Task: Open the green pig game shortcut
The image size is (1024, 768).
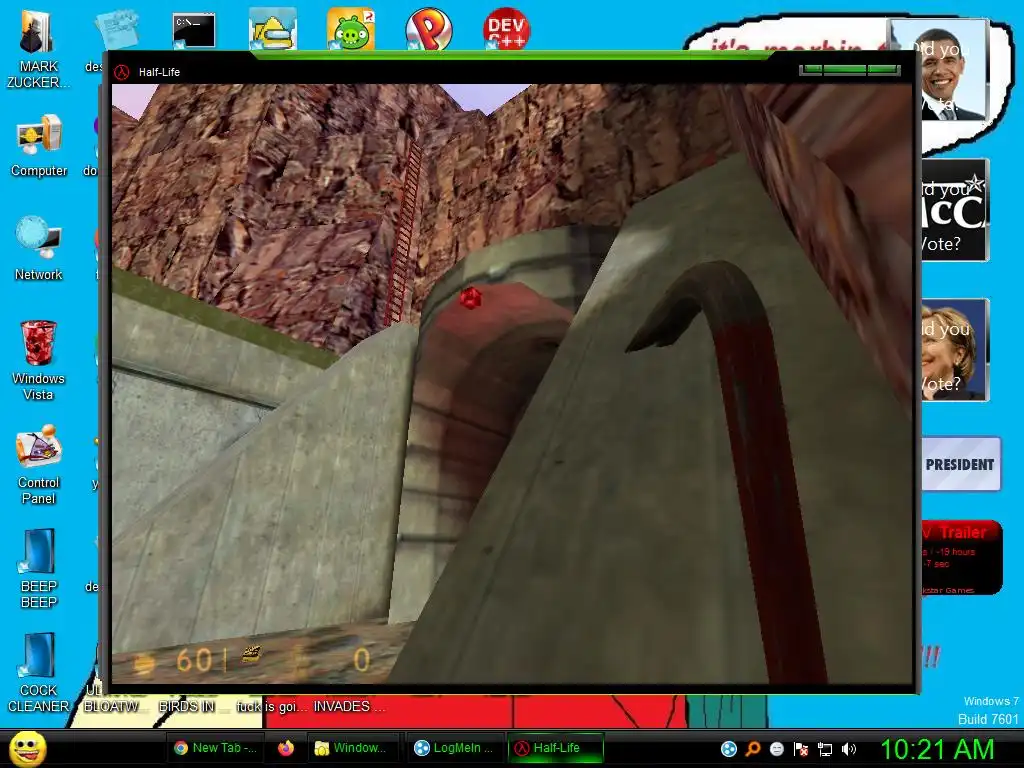Action: click(x=351, y=29)
